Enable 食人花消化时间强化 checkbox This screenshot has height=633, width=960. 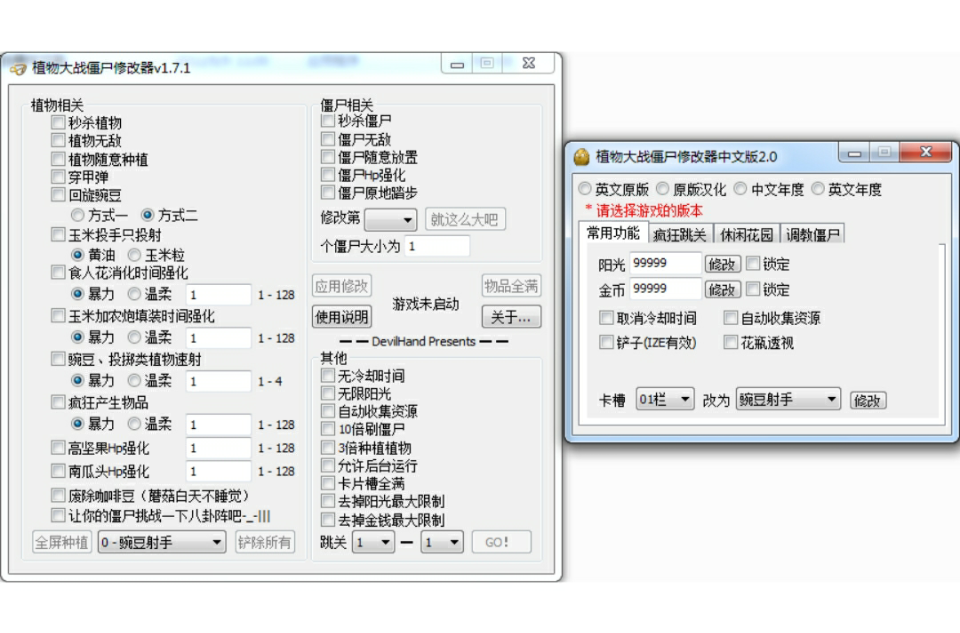(x=58, y=272)
